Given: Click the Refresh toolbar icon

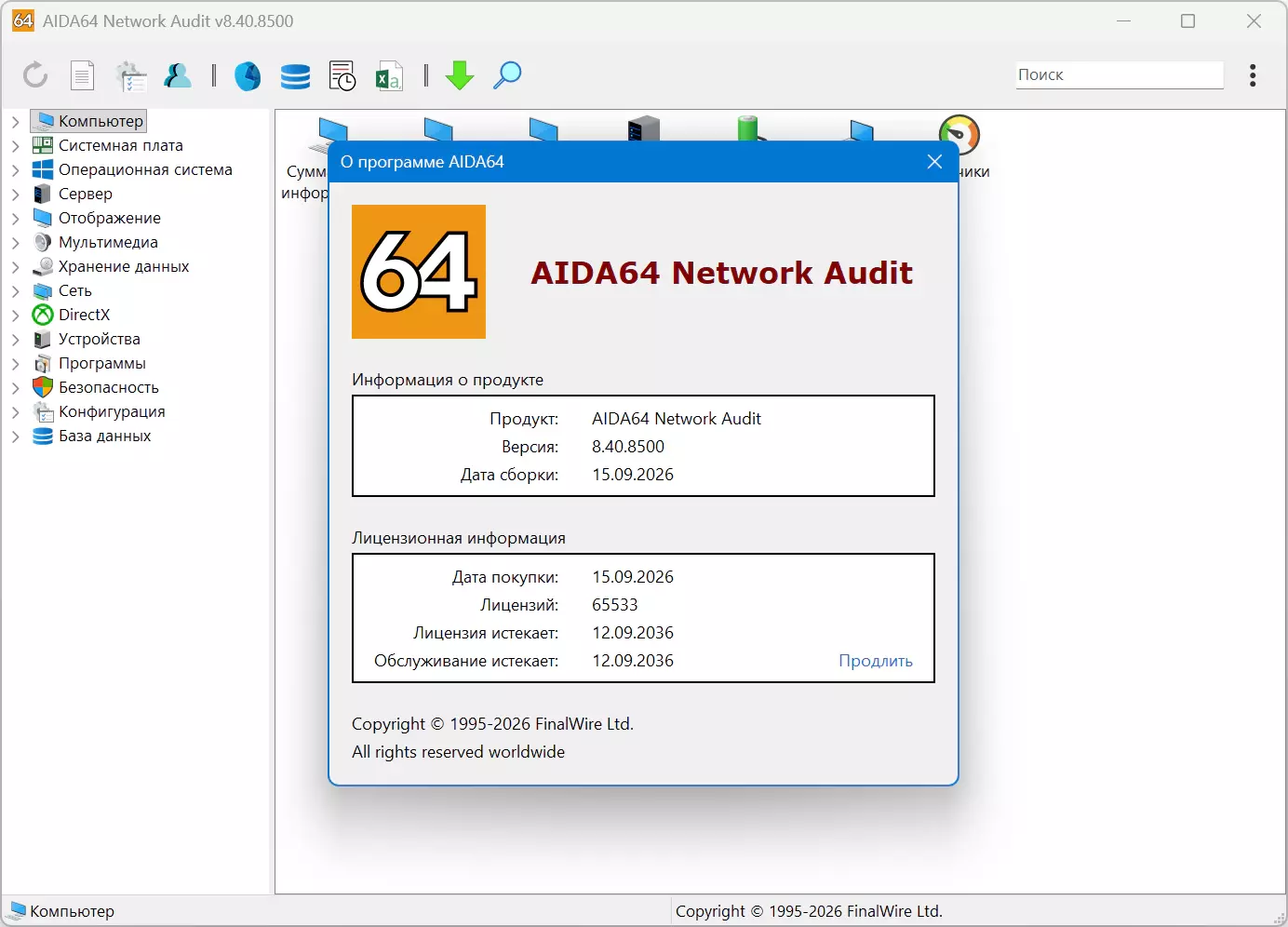Looking at the screenshot, I should tap(35, 75).
